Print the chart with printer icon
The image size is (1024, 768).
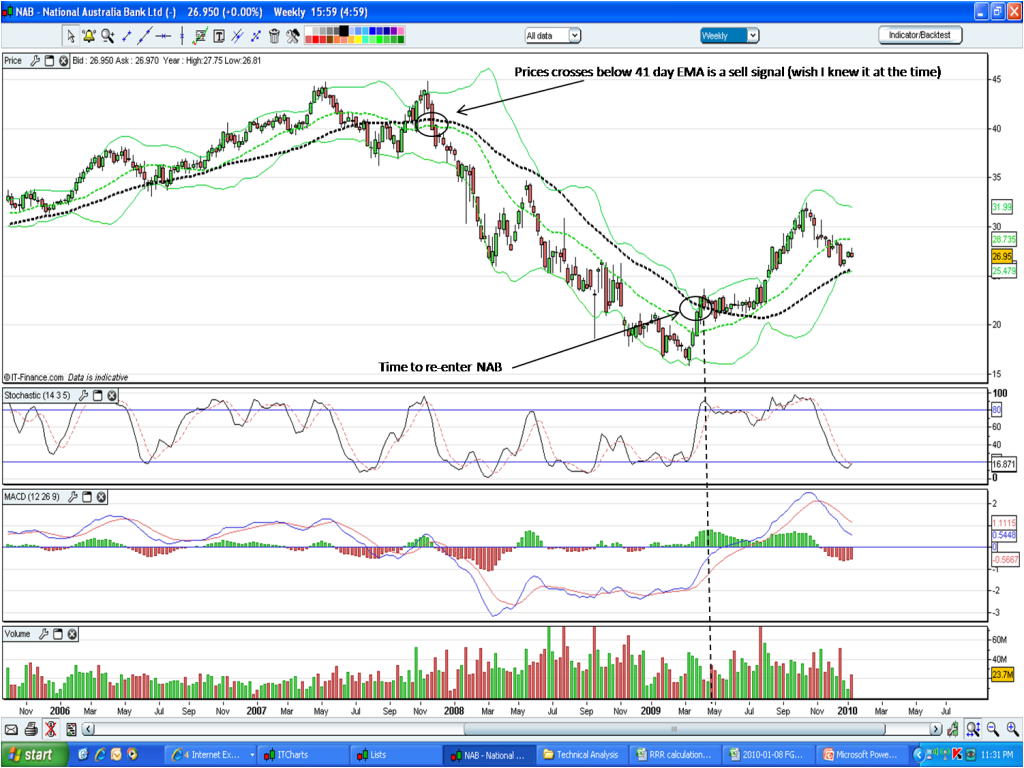pos(31,729)
